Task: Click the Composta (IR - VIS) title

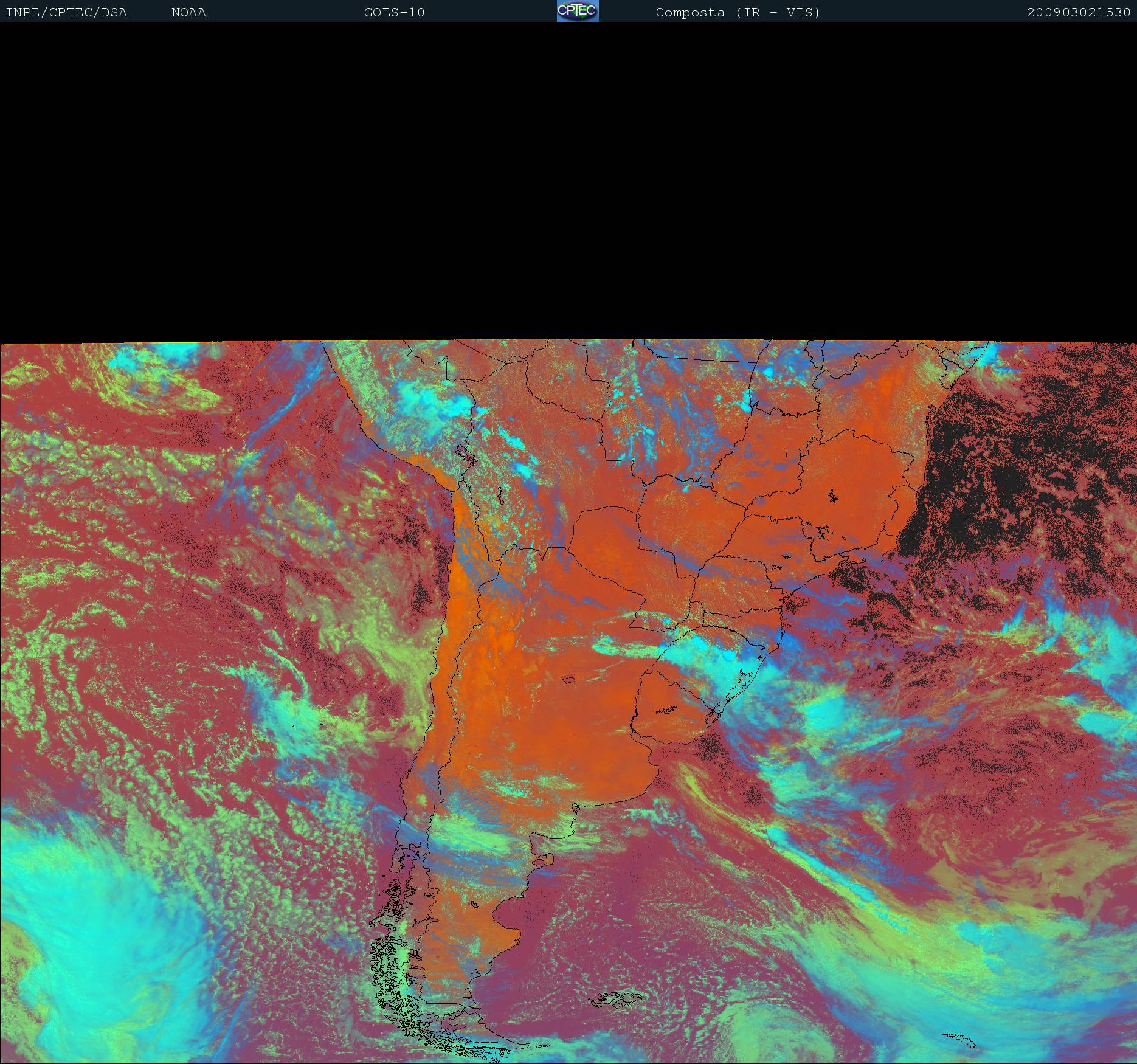Action: pos(738,12)
